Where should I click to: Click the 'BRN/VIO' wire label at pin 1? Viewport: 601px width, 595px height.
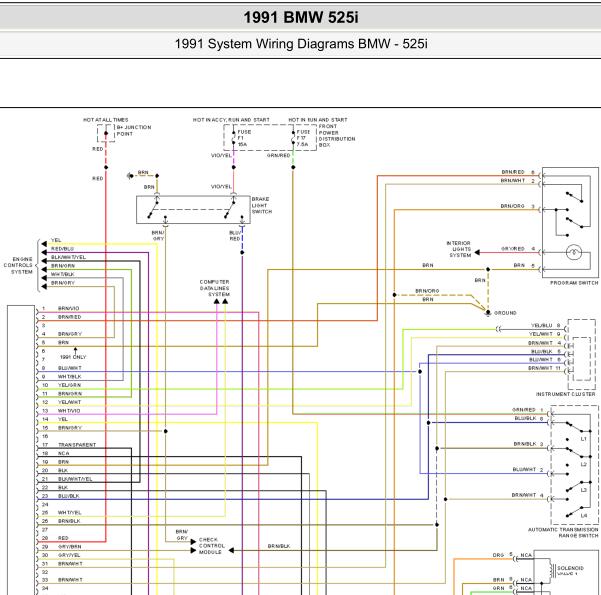tap(69, 308)
